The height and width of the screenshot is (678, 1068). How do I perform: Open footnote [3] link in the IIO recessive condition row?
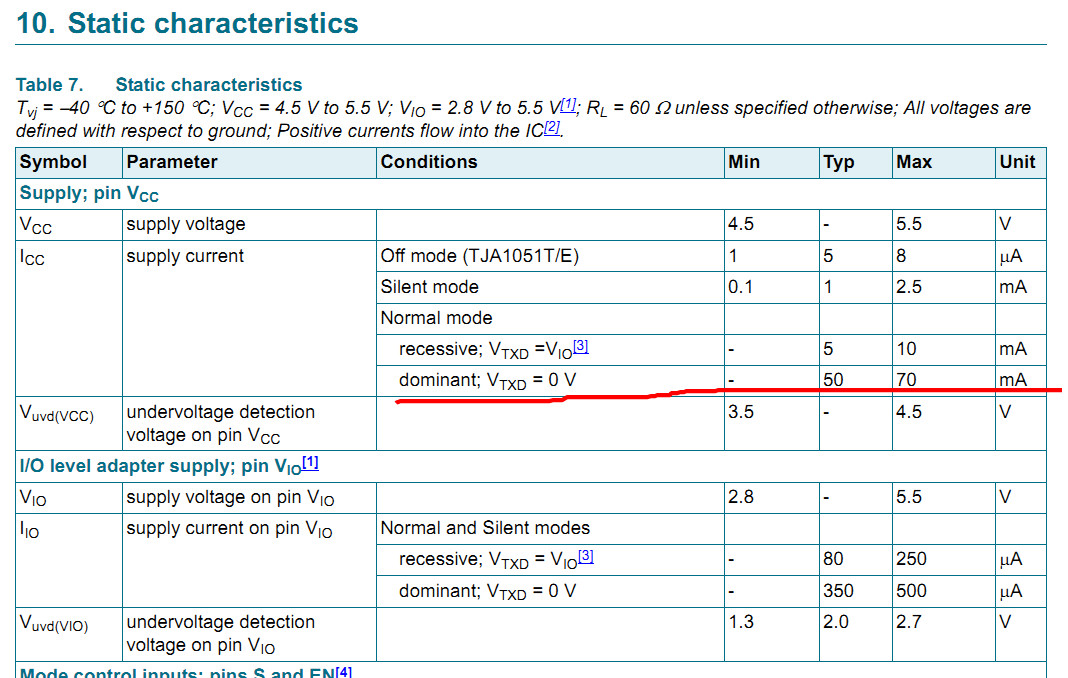coord(585,556)
